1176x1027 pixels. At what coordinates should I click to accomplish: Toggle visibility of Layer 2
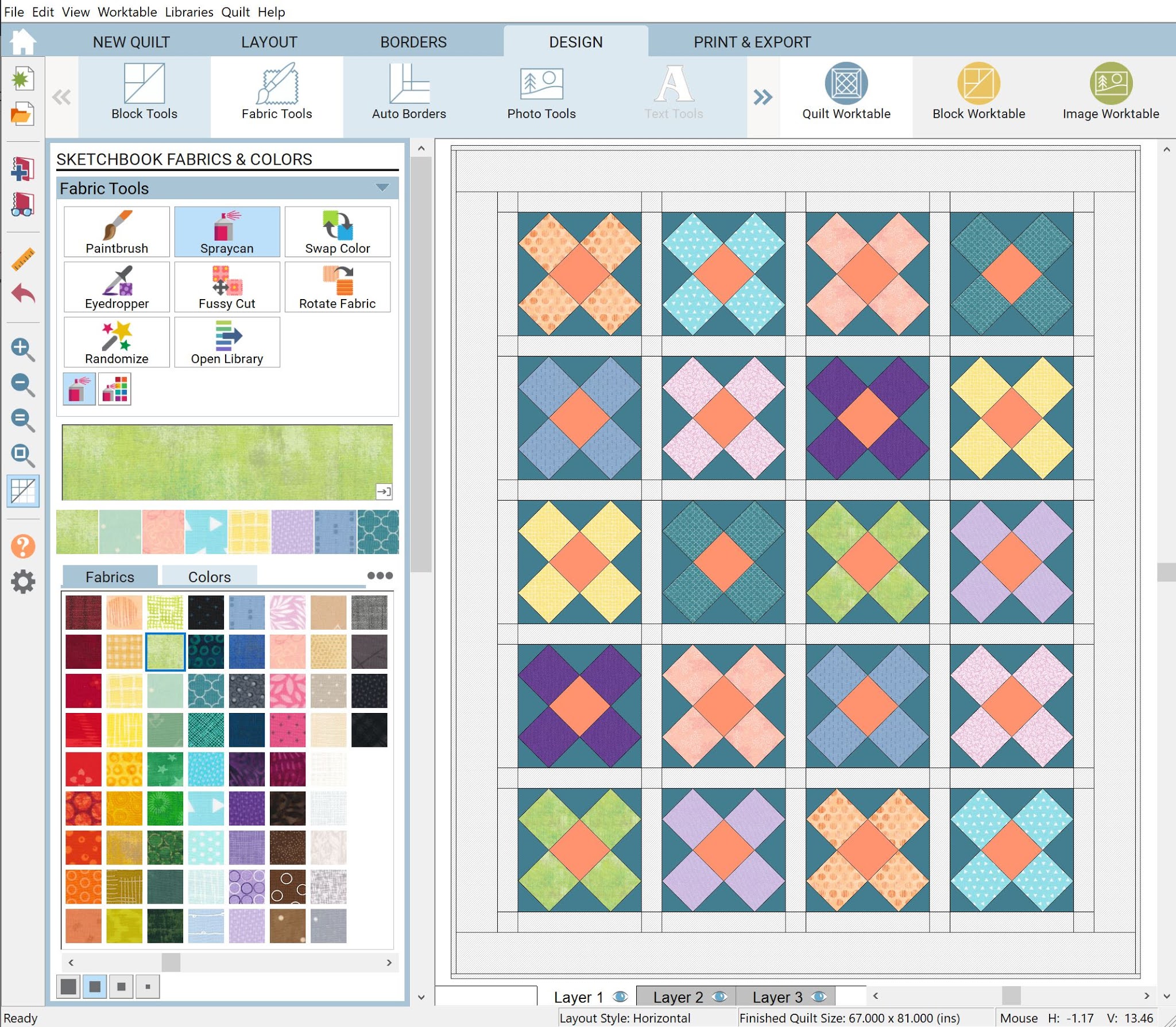tap(719, 997)
